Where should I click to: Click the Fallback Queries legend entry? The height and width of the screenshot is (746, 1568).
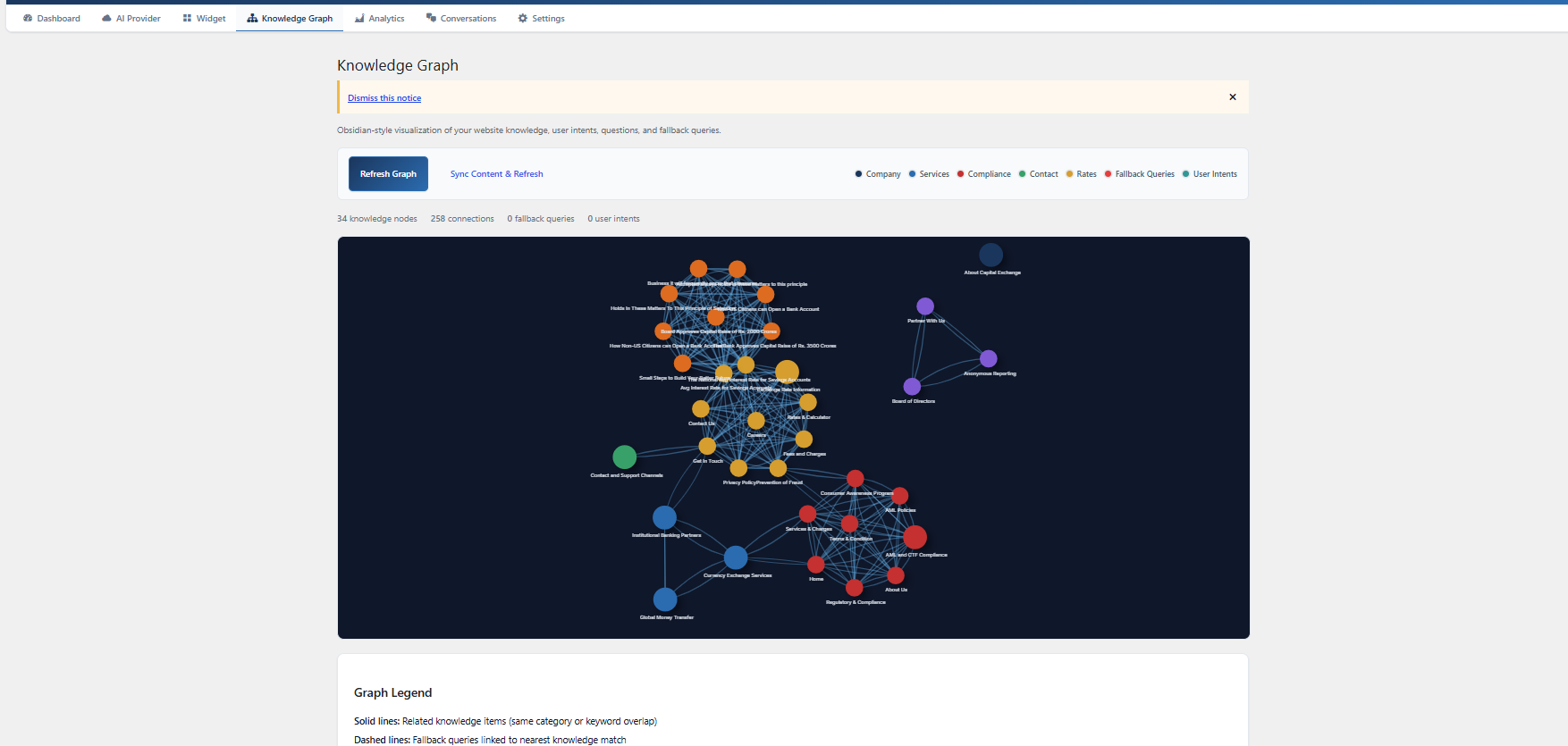tap(1139, 174)
